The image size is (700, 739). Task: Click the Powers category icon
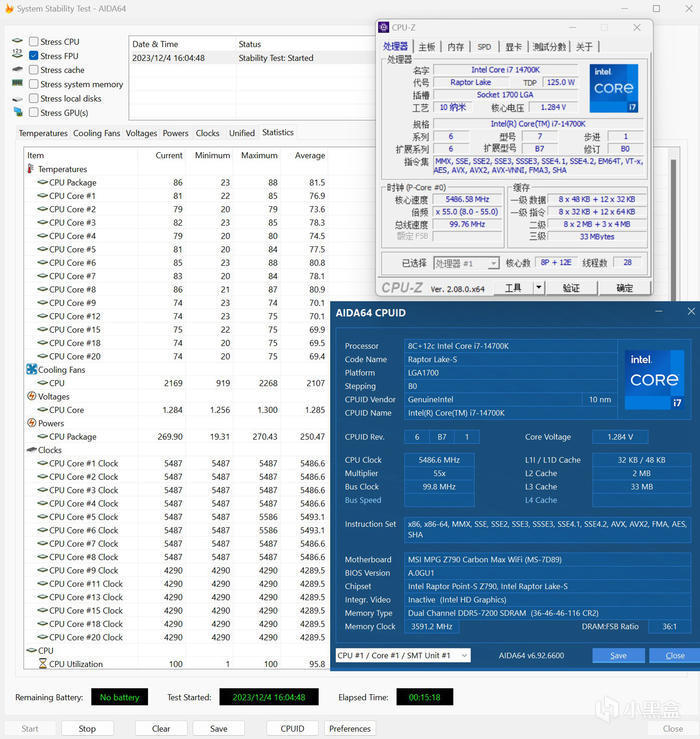(x=31, y=423)
